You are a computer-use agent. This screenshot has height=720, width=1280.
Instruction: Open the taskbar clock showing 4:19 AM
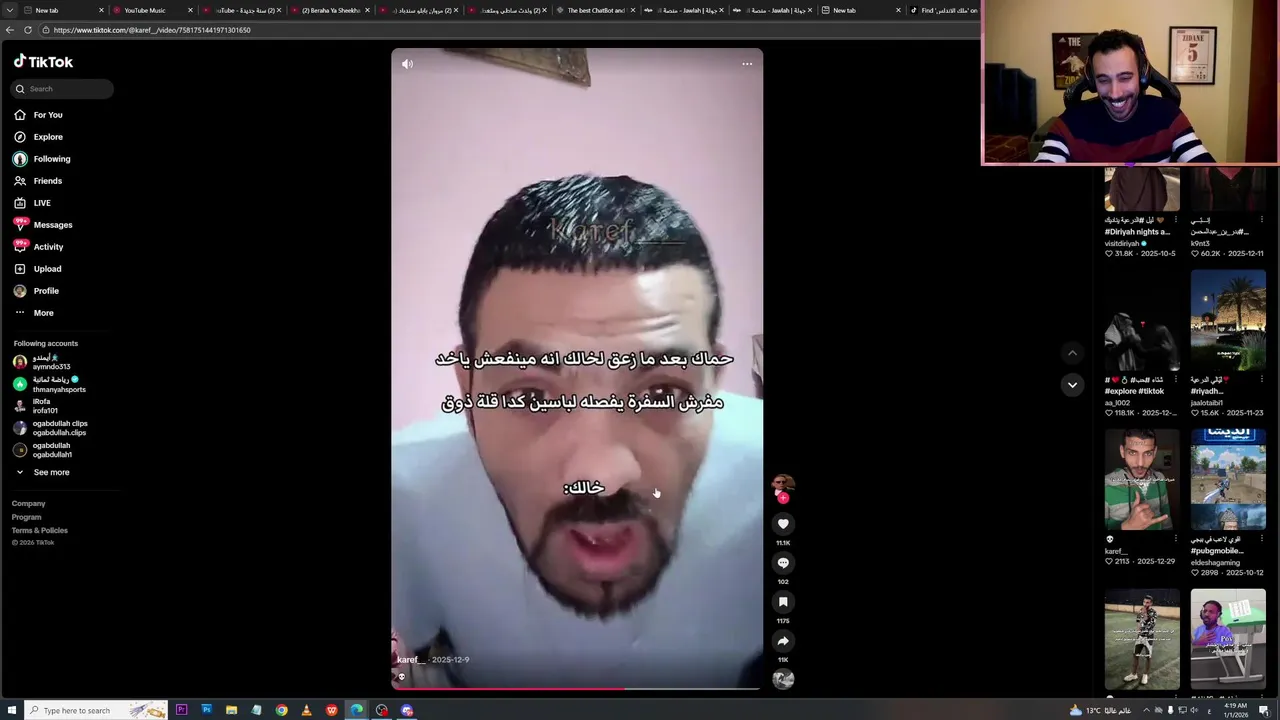[x=1235, y=710]
